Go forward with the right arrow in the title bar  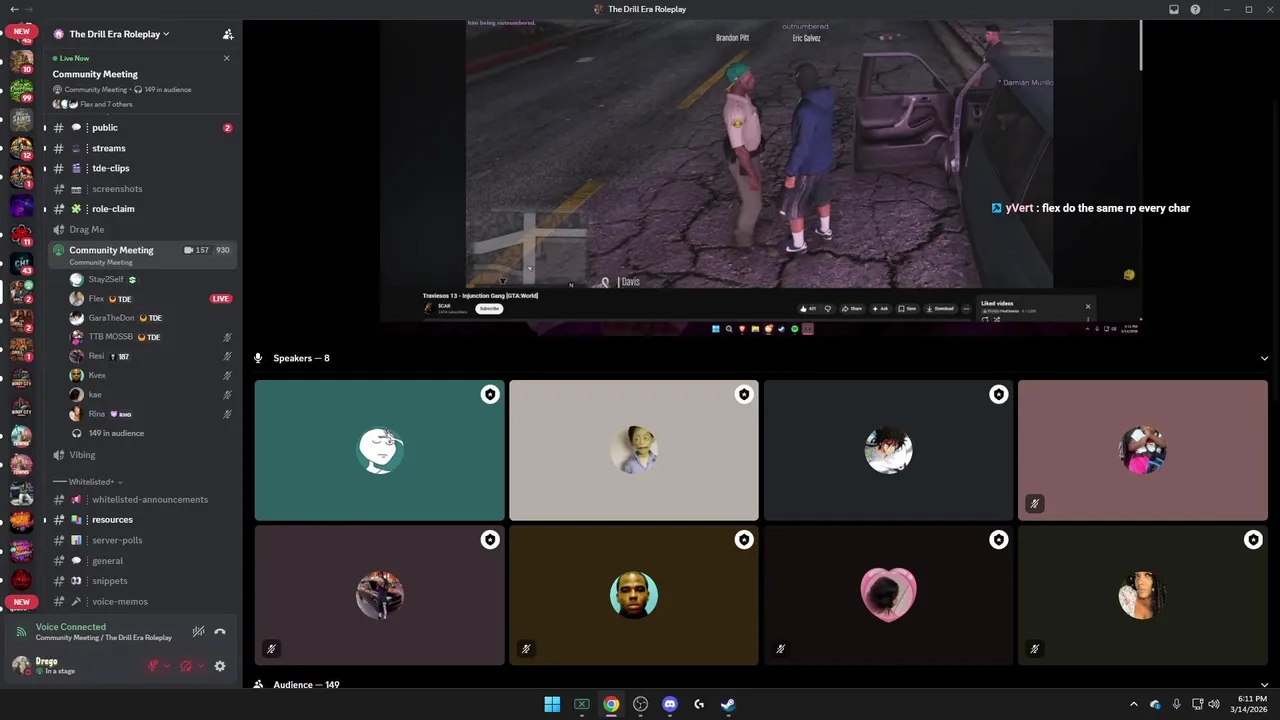coord(29,9)
